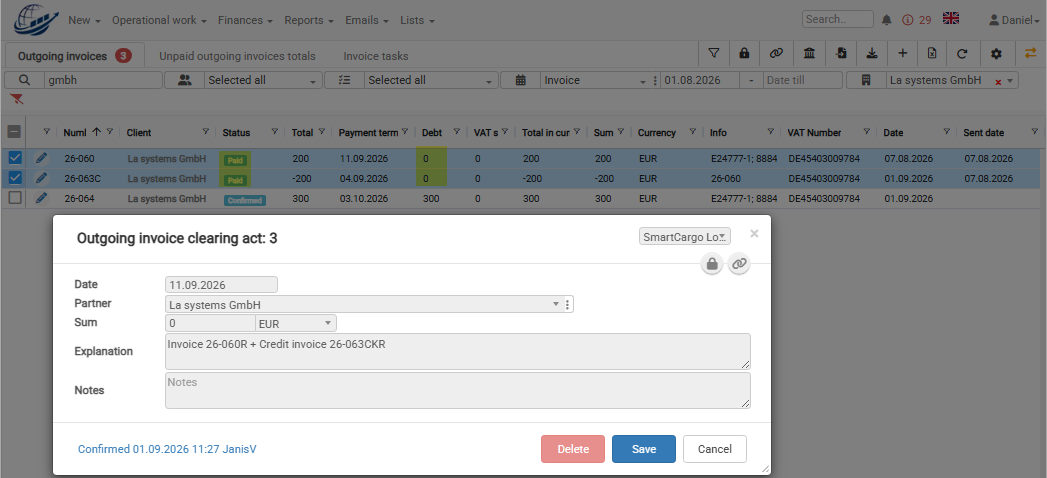Check the checkbox for invoice 26-064
1047x478 pixels.
[15, 198]
